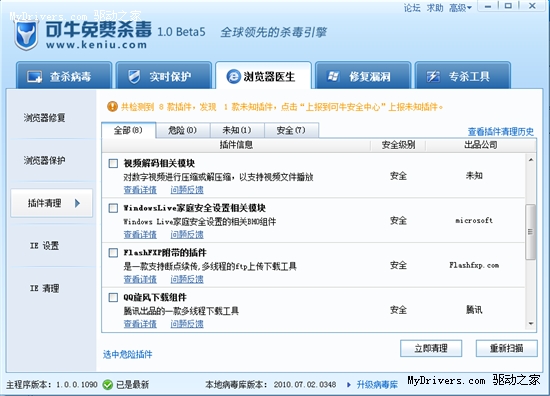Screen dimensions: 550x396
Task: Click the green checkmark 已是最新 icon
Action: [x=108, y=385]
